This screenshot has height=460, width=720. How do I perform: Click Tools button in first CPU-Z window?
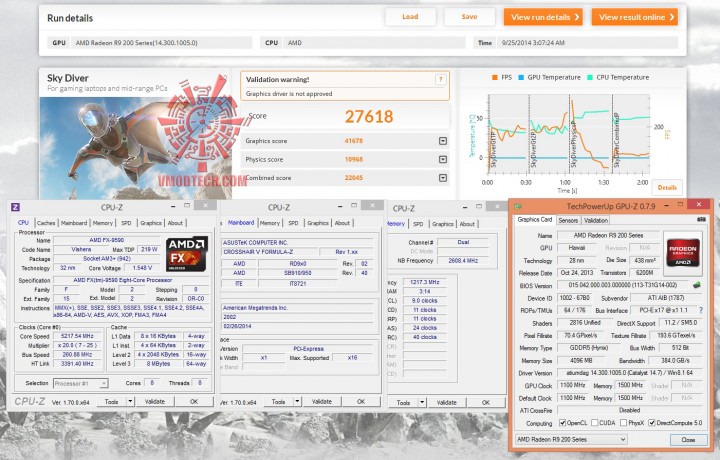112,402
